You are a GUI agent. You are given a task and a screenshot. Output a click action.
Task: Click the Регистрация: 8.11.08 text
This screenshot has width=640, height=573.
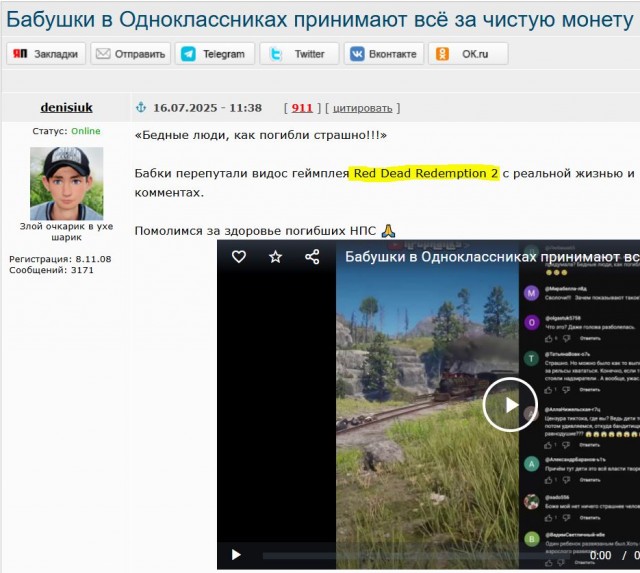click(60, 259)
